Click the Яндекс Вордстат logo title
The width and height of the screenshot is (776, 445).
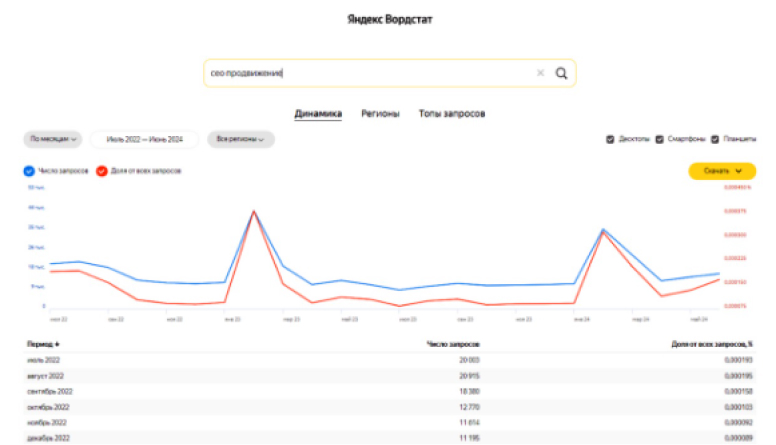pos(389,19)
